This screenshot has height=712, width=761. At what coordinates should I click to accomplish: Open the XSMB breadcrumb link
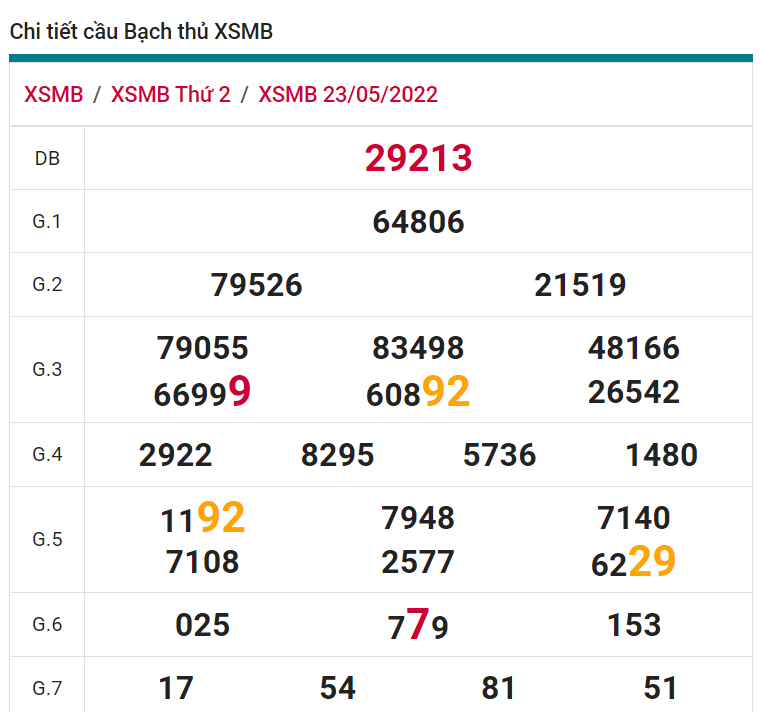click(x=53, y=95)
